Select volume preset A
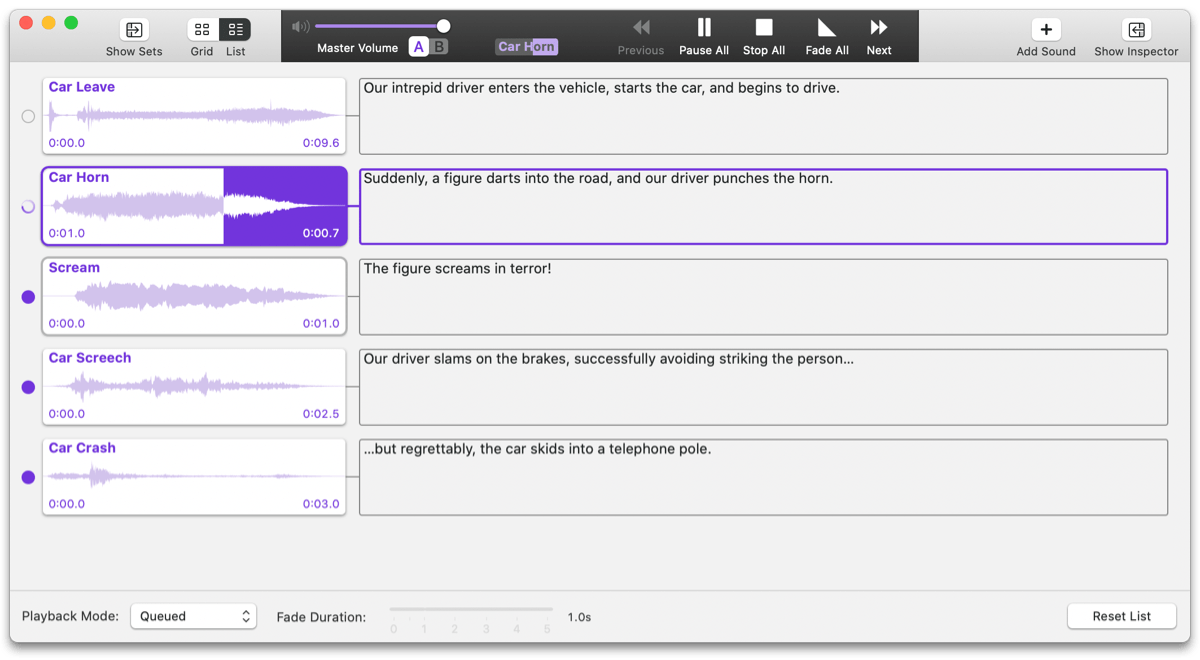1200x660 pixels. coord(419,47)
